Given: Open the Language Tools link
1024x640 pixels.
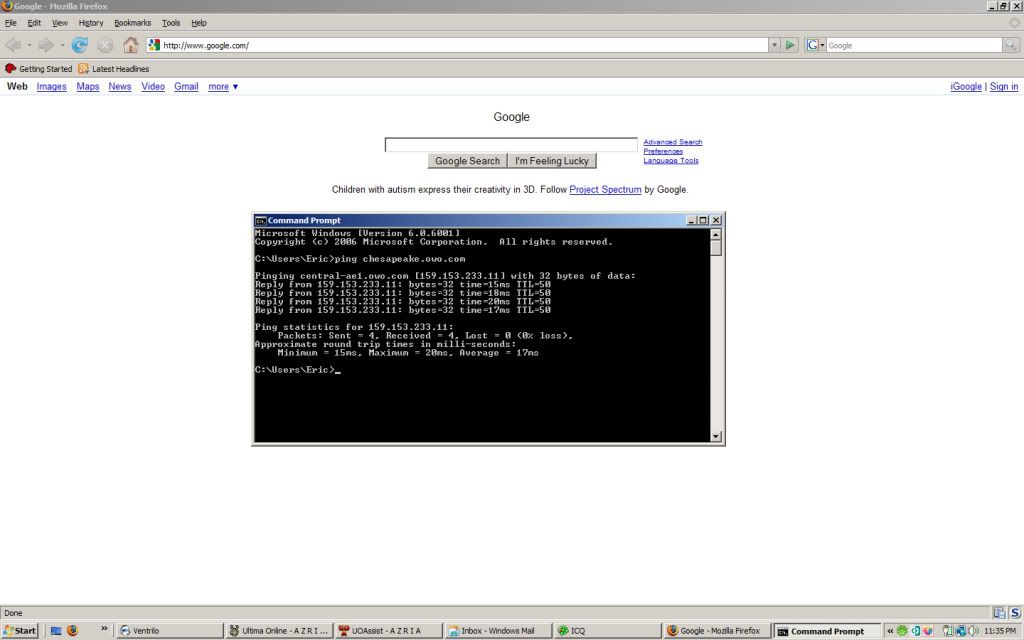Looking at the screenshot, I should [x=671, y=160].
